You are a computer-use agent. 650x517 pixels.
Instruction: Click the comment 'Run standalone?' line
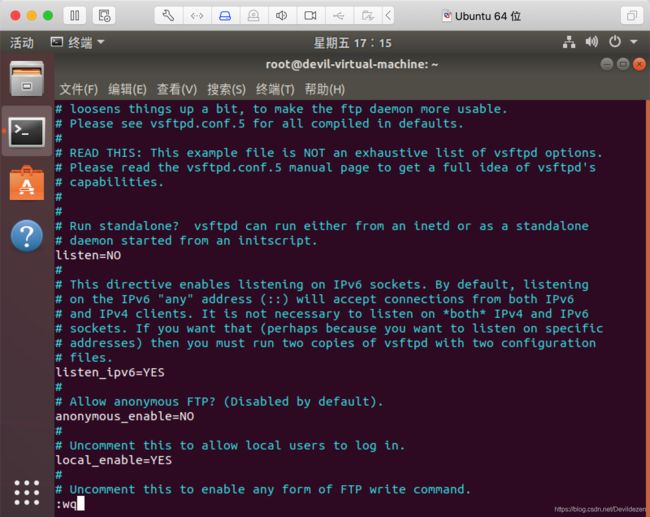[322, 226]
